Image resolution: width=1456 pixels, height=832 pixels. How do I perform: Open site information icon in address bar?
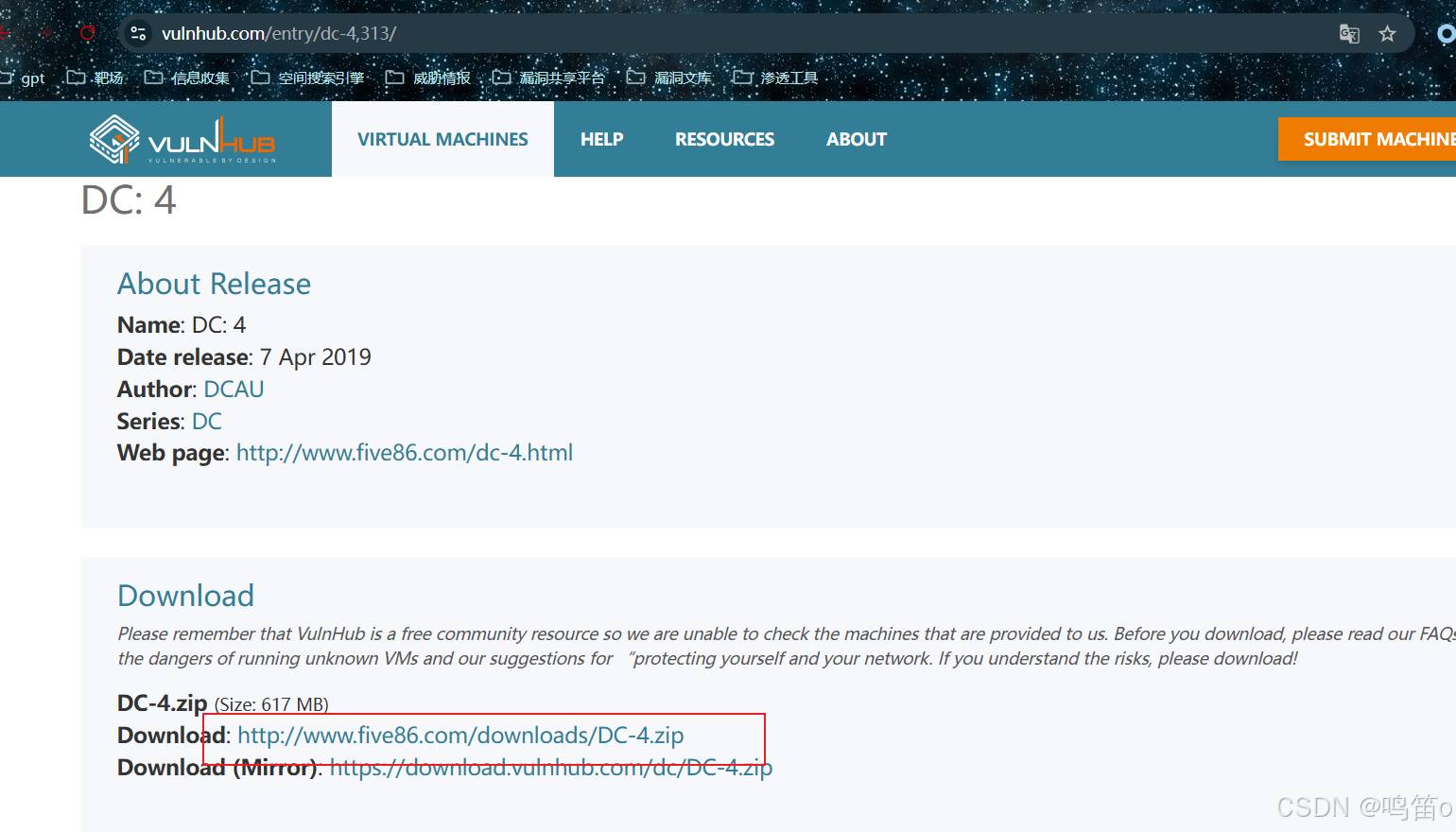(x=138, y=33)
